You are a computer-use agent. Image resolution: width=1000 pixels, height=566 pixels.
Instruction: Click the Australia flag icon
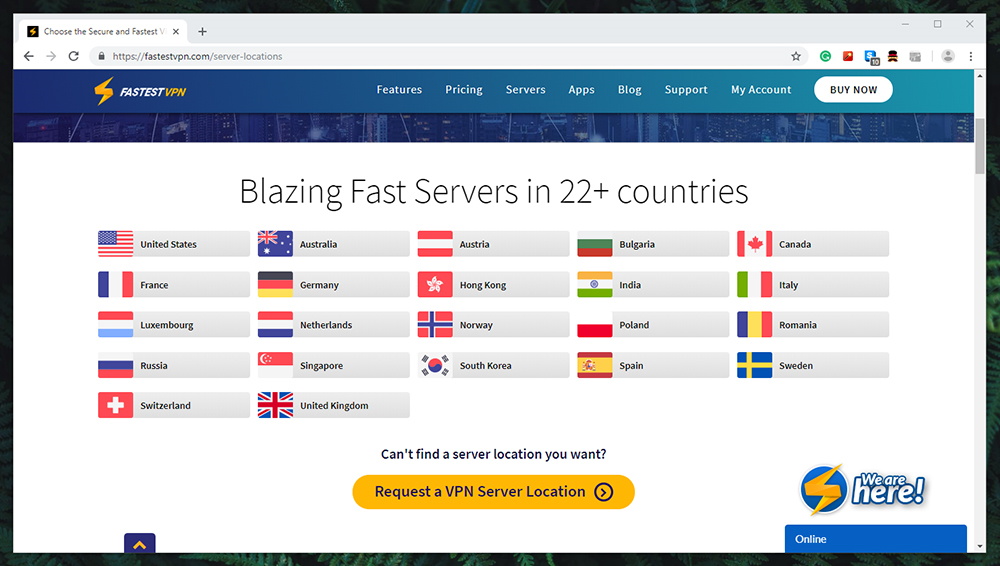point(275,244)
